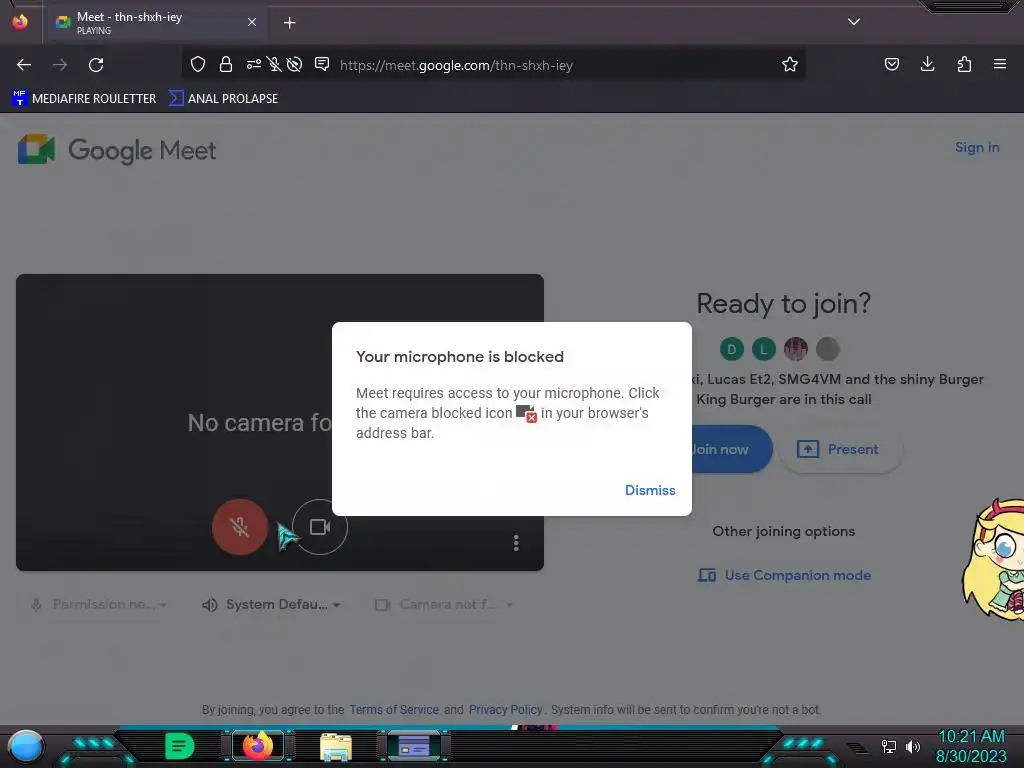This screenshot has width=1024, height=768.
Task: Click the blocked microphone icon in address bar
Action: click(x=274, y=64)
